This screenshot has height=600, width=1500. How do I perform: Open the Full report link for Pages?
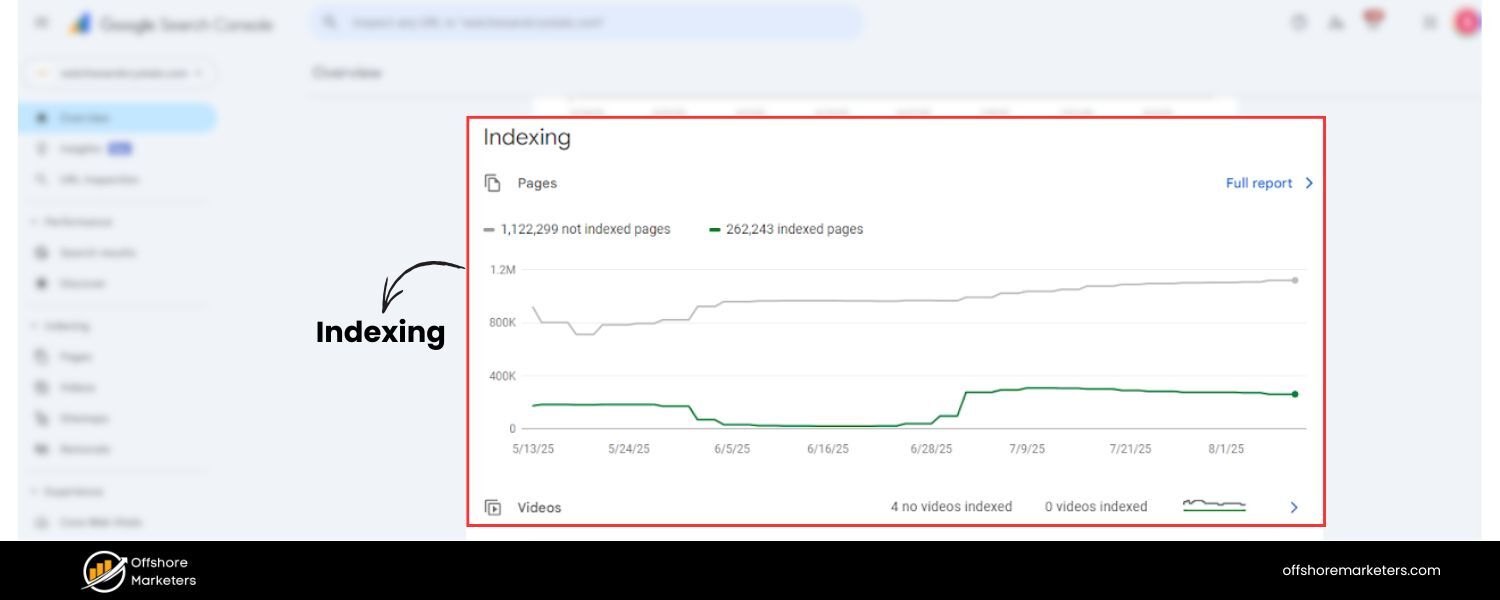[x=1260, y=183]
